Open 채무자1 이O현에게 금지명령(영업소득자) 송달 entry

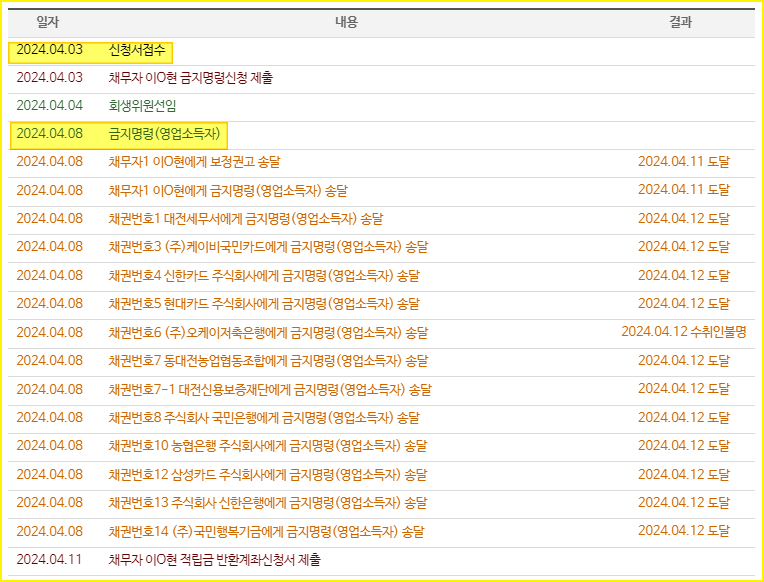(x=228, y=191)
